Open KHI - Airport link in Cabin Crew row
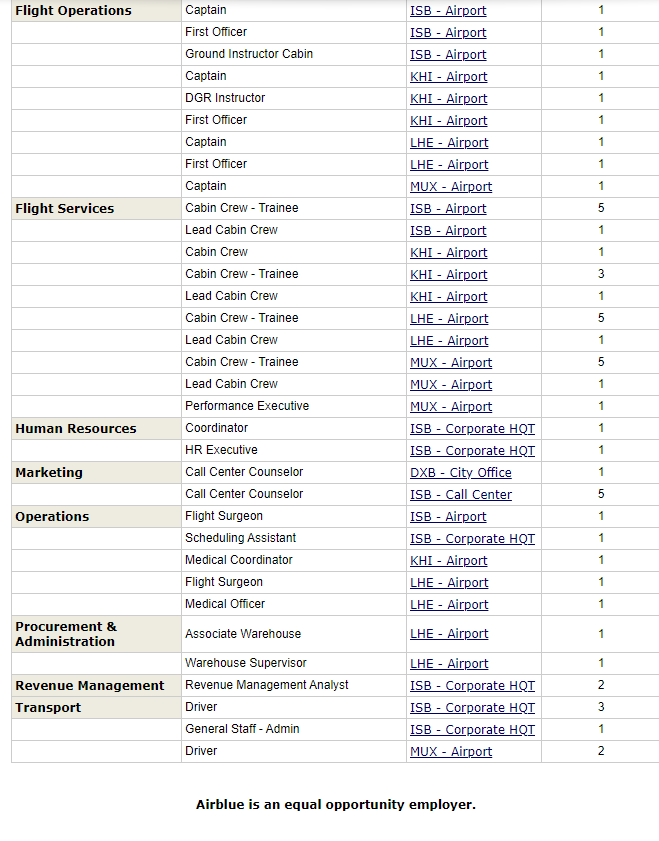 (448, 253)
